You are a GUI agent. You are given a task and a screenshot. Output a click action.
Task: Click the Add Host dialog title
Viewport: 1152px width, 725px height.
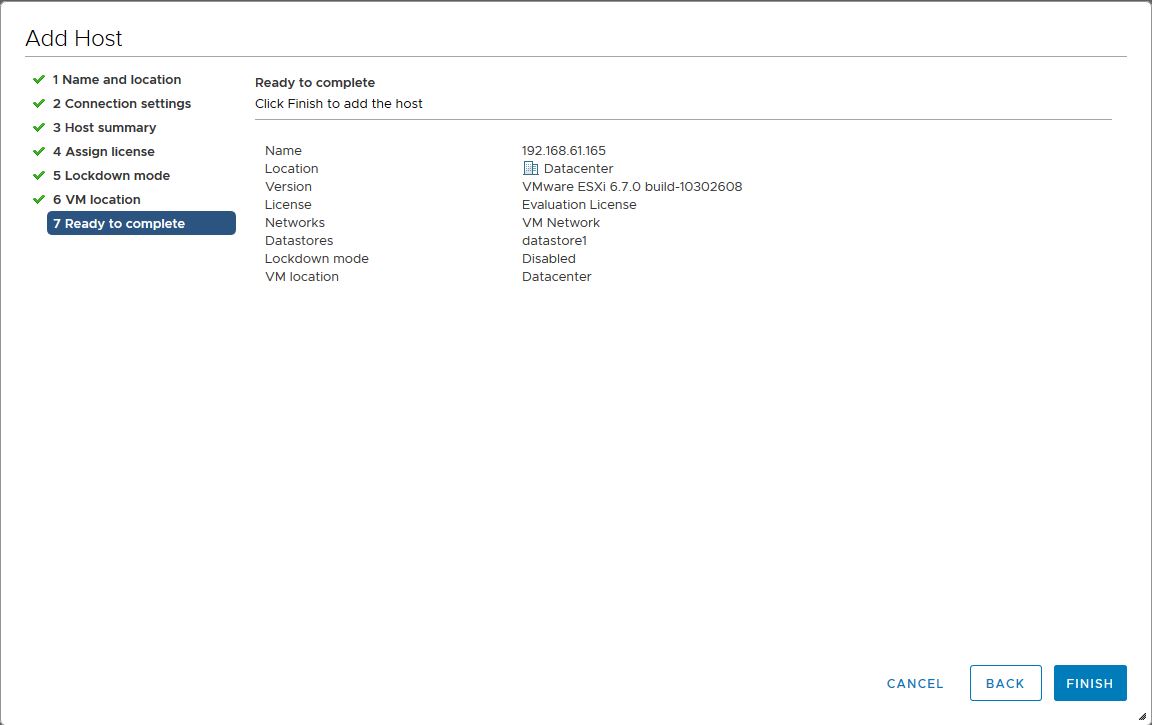pyautogui.click(x=73, y=38)
